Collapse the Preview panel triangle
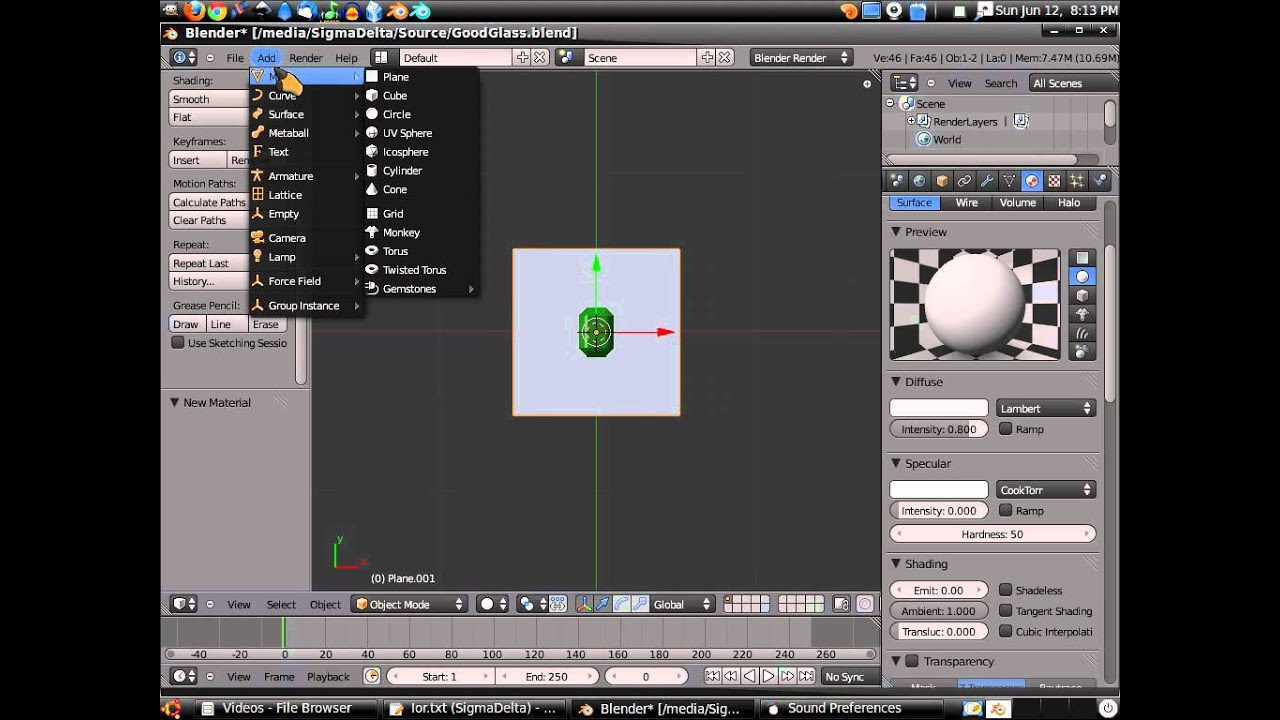The width and height of the screenshot is (1280, 720). [896, 232]
